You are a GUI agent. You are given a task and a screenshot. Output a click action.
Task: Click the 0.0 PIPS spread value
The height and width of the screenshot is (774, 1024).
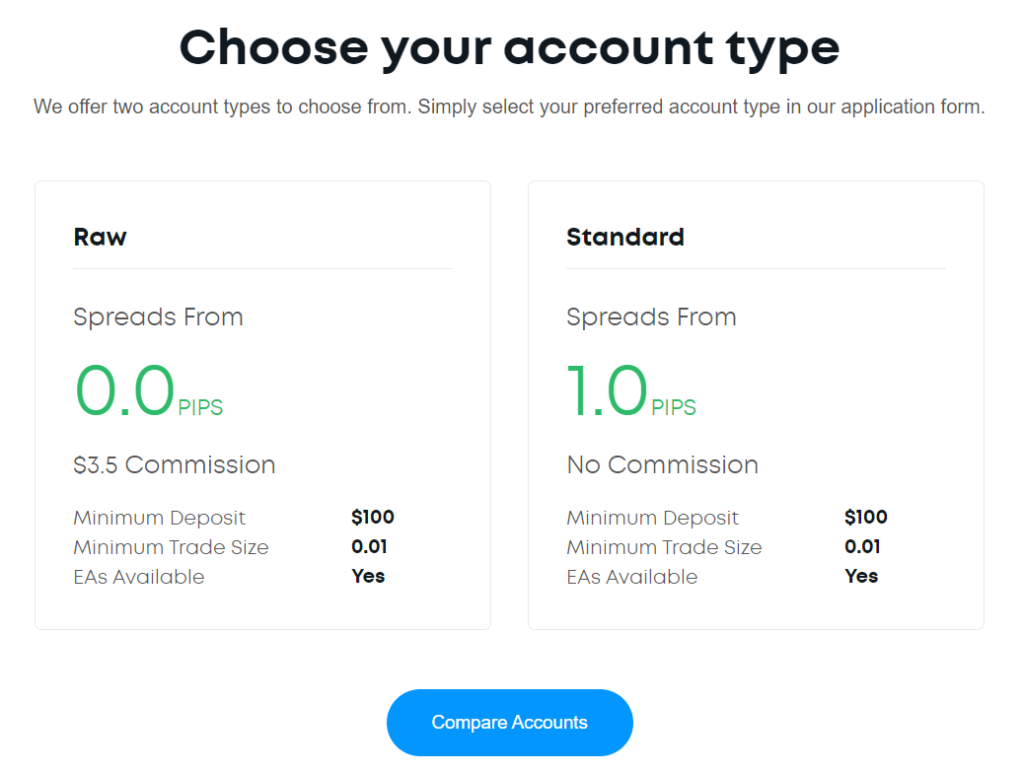(x=149, y=391)
